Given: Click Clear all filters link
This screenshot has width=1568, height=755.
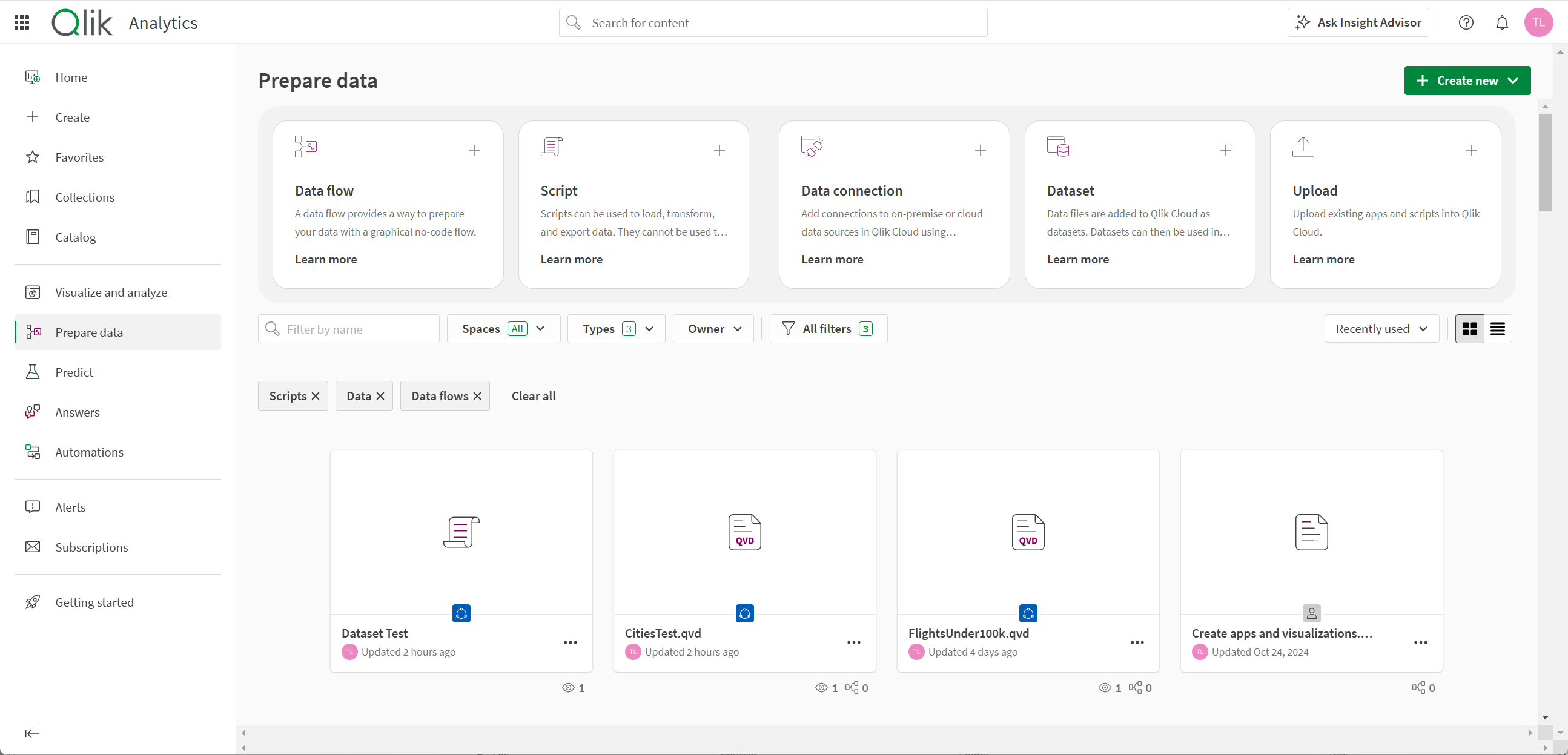Looking at the screenshot, I should click(x=533, y=396).
